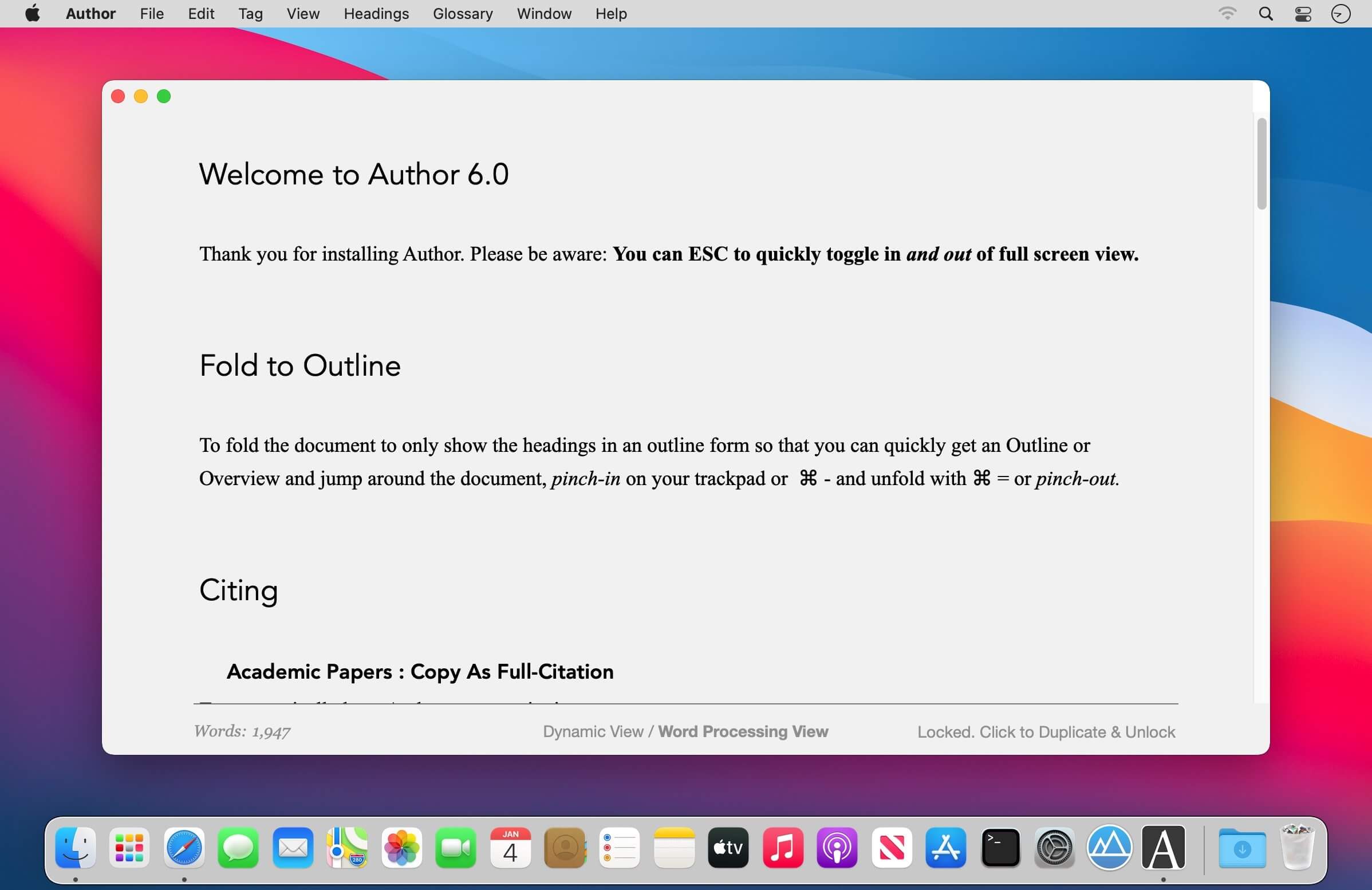This screenshot has height=890, width=1372.
Task: Click the document's vertical scrollbar thumb
Action: [x=1261, y=164]
